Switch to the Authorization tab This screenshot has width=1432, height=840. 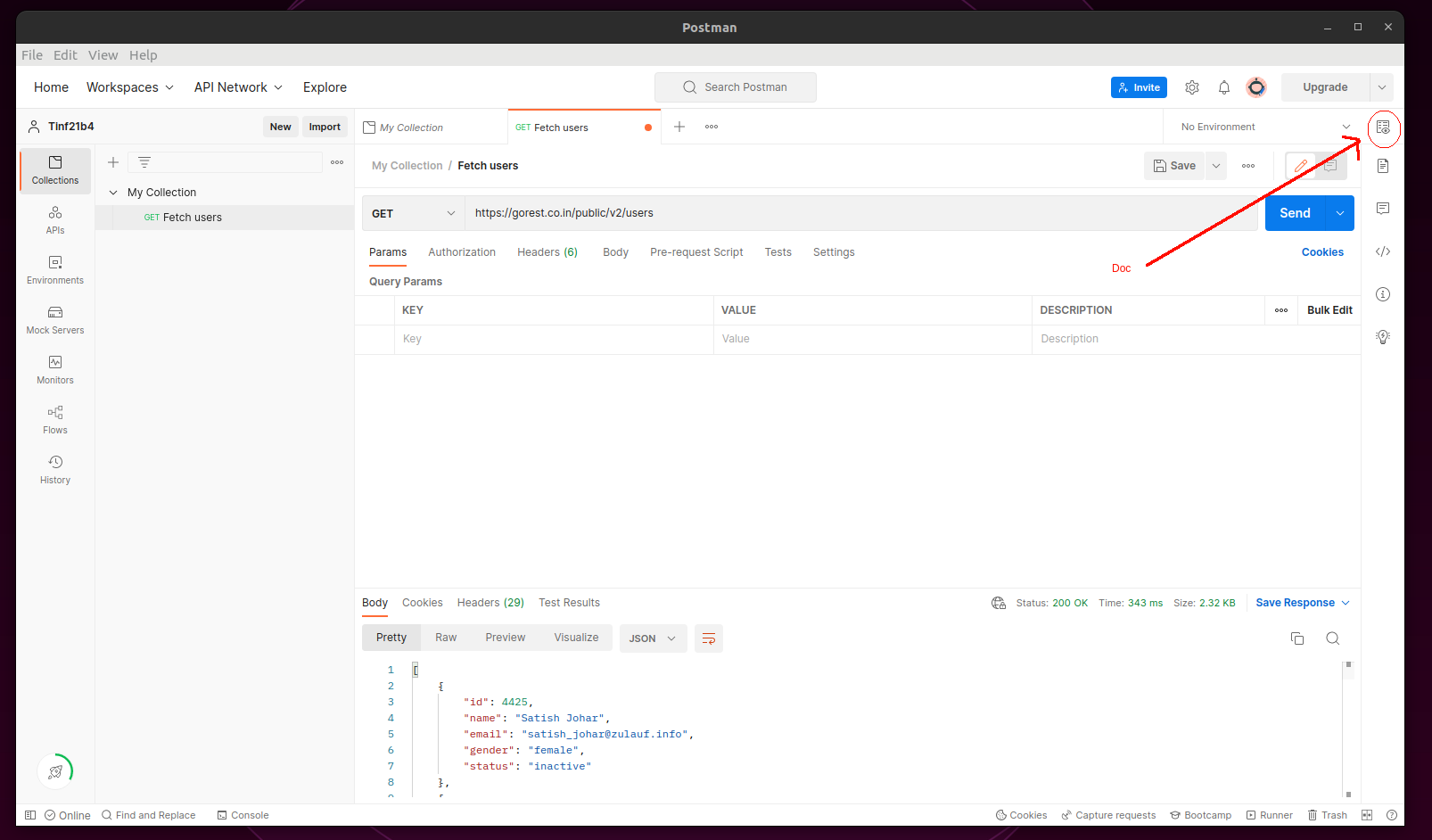(462, 252)
